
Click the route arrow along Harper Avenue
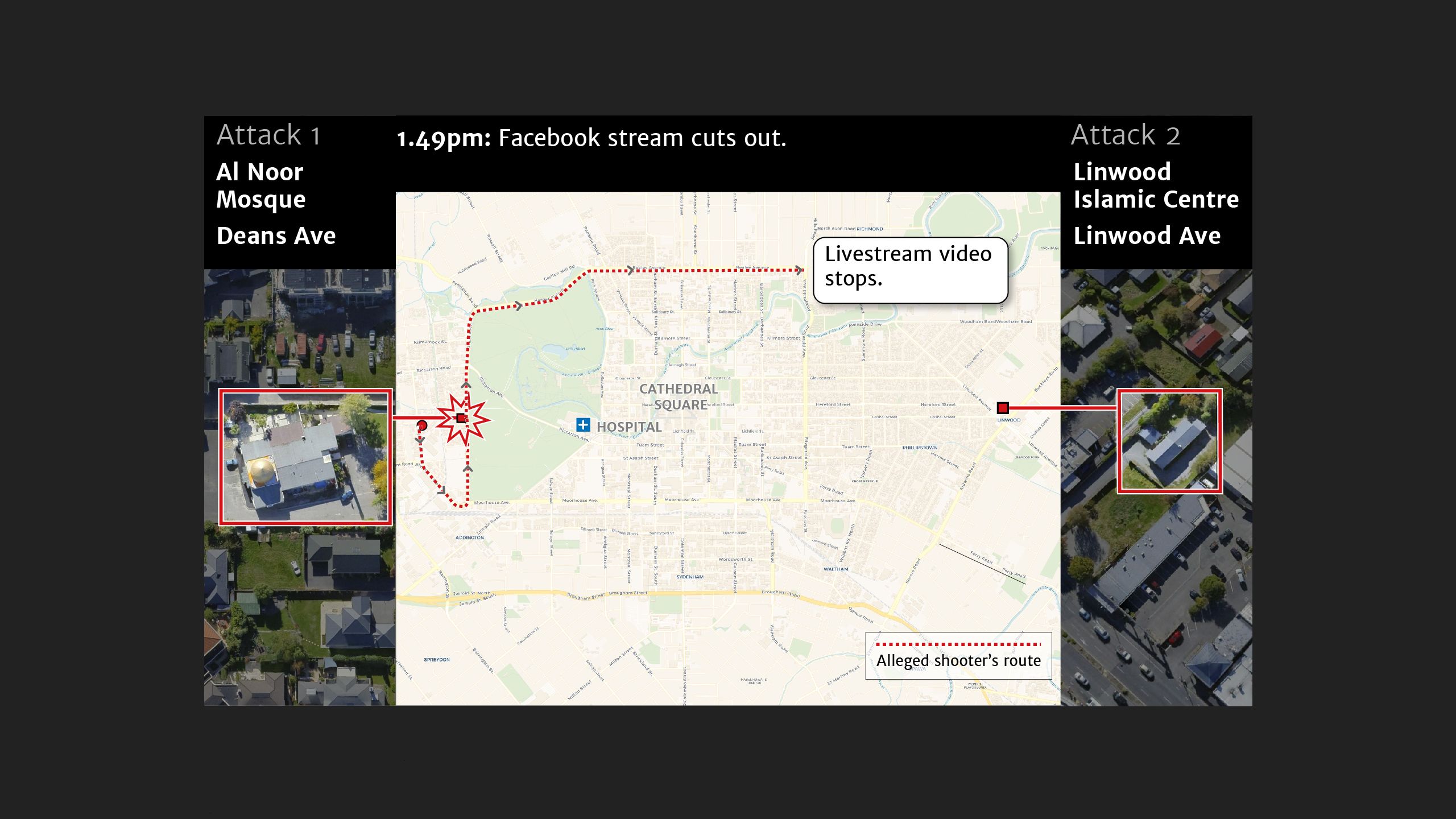tap(518, 307)
